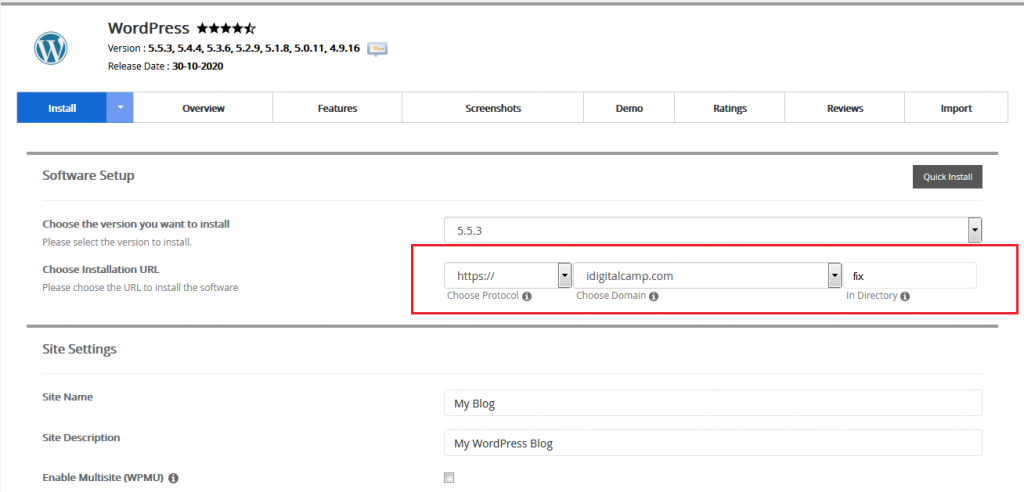
Task: Open the Install tab dropdown arrow
Action: (120, 108)
